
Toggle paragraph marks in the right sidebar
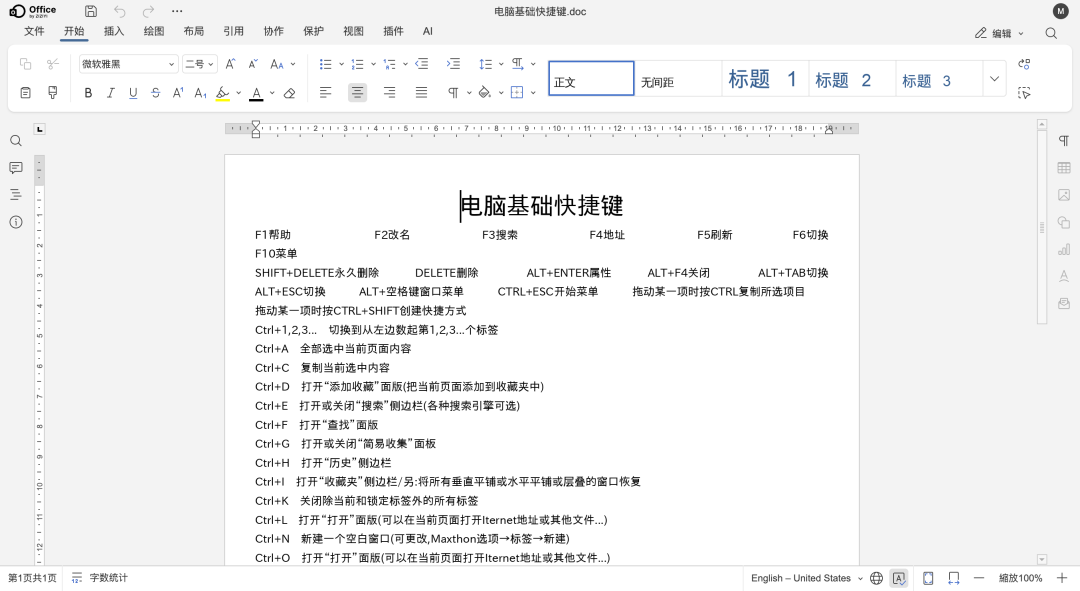[1063, 141]
